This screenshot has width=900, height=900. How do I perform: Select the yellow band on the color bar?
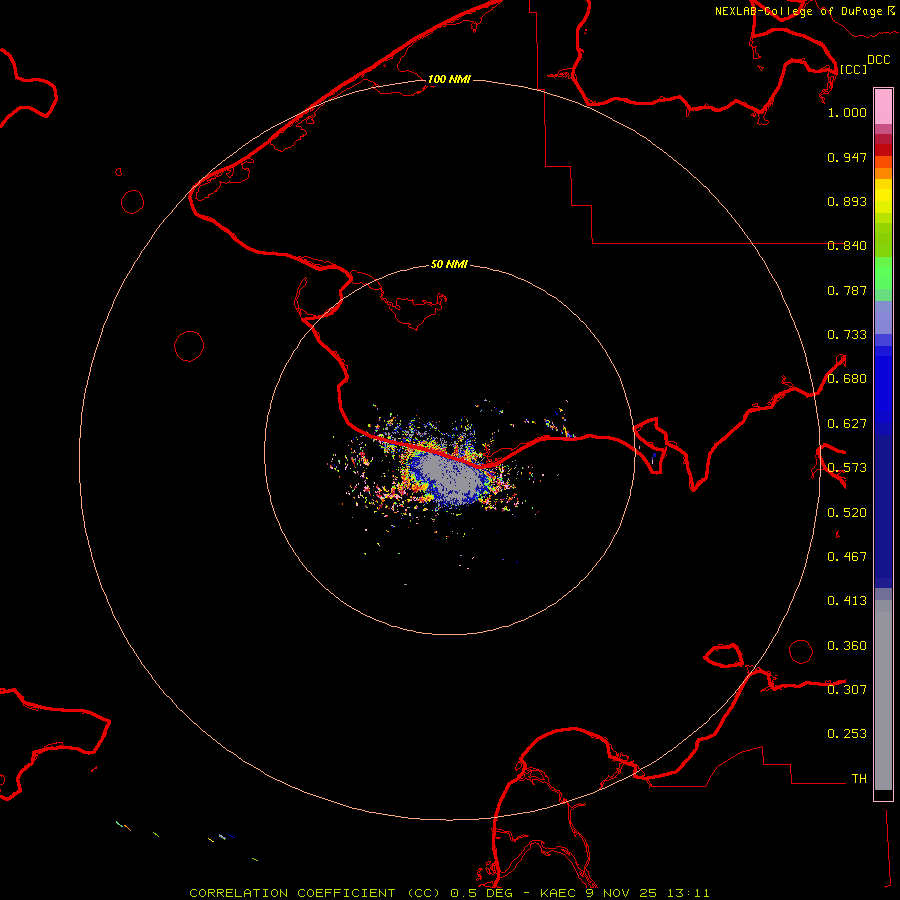point(883,195)
